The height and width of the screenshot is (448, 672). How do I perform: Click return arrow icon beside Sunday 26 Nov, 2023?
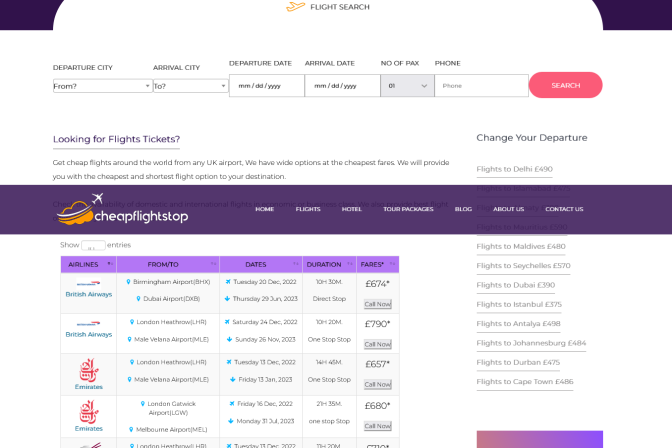pos(230,339)
